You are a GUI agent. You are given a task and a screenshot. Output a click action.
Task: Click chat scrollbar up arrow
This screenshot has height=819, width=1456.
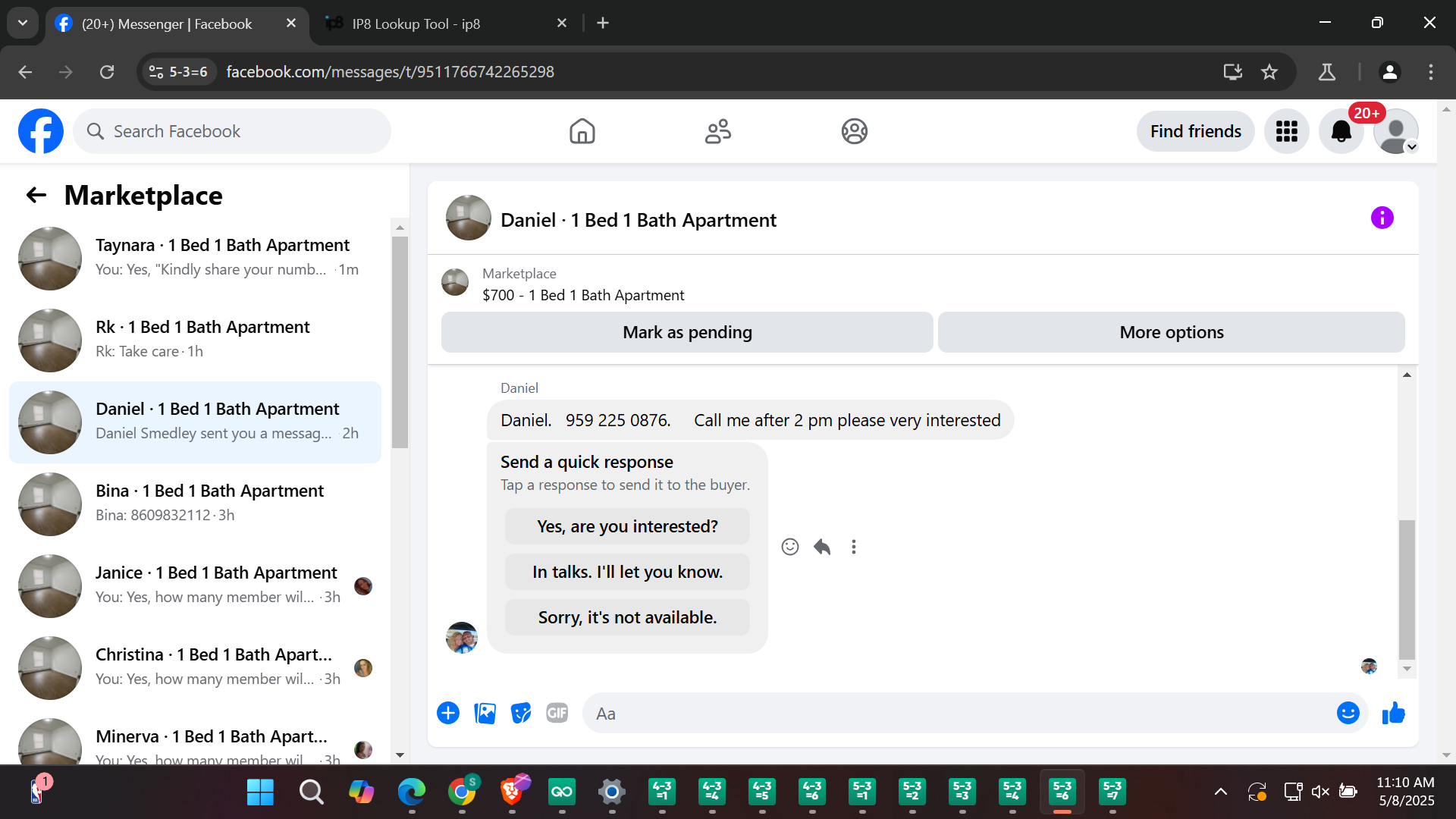(1407, 375)
